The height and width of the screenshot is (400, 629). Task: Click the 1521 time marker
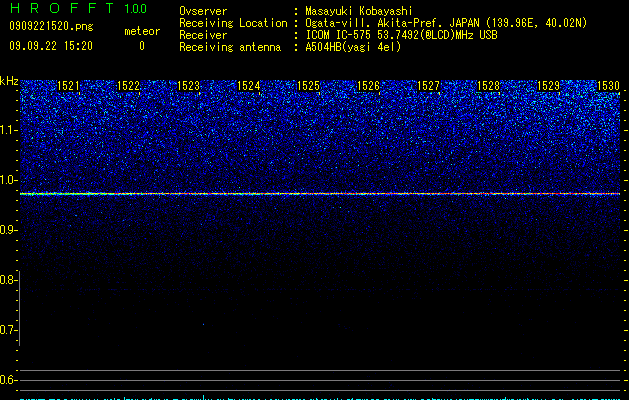point(68,86)
